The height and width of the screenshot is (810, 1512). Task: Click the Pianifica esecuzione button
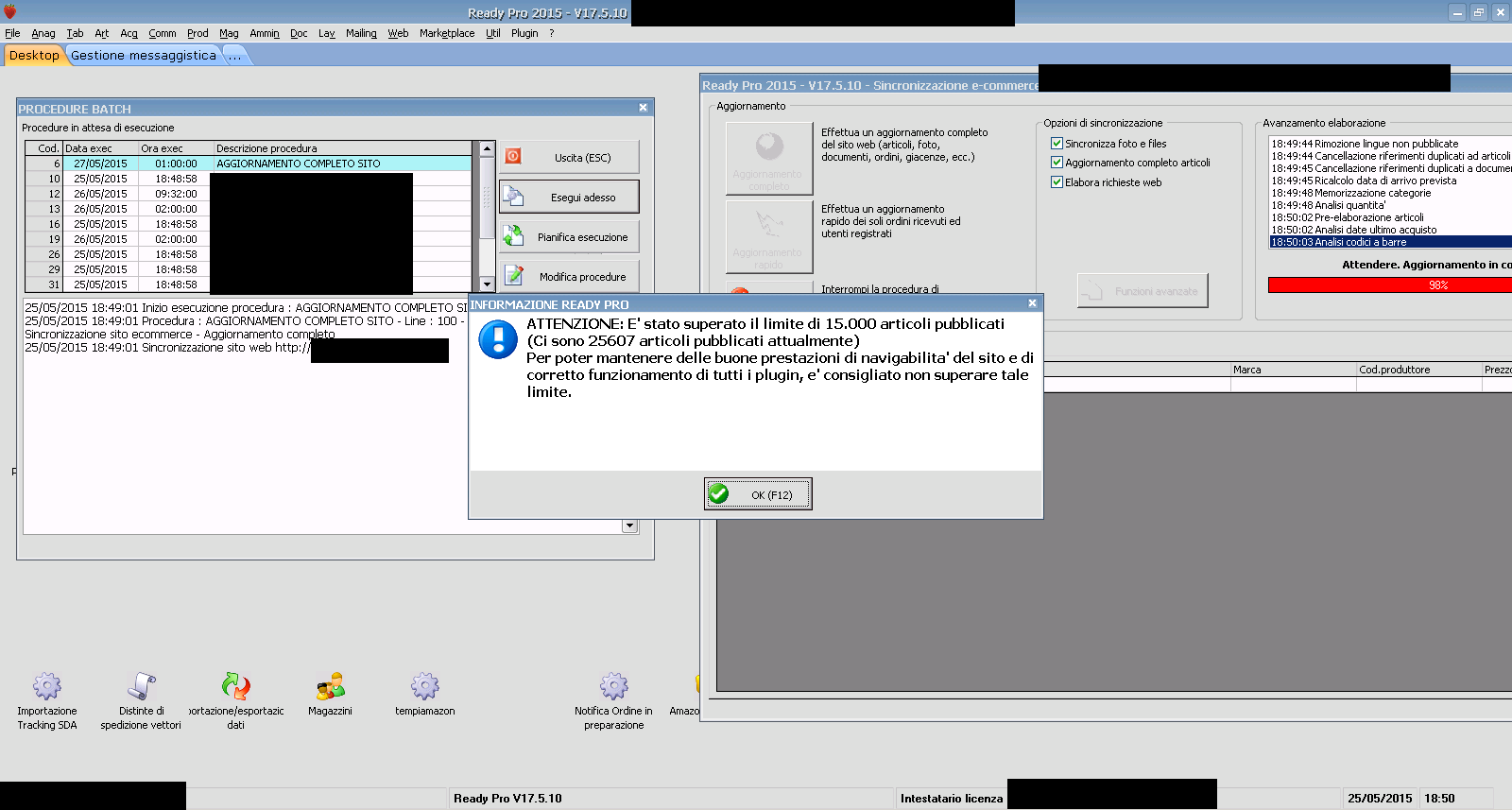(x=569, y=235)
